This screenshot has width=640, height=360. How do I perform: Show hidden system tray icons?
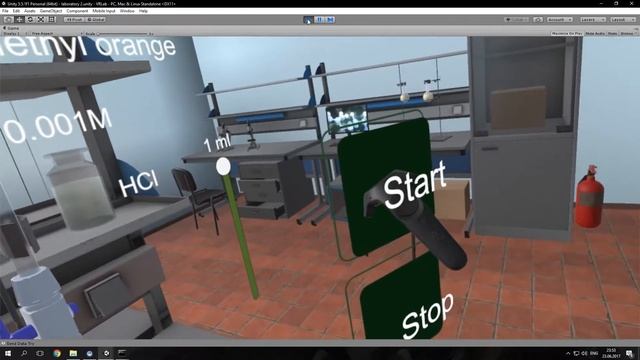(x=568, y=353)
